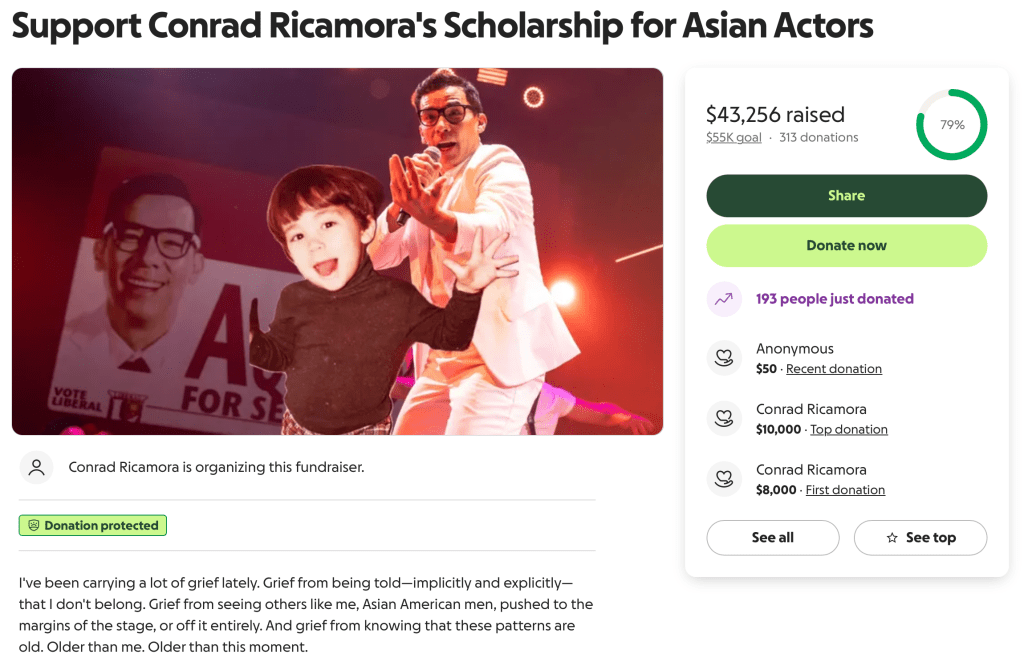This screenshot has height=658, width=1024.
Task: Open the See all donations list
Action: (x=772, y=538)
